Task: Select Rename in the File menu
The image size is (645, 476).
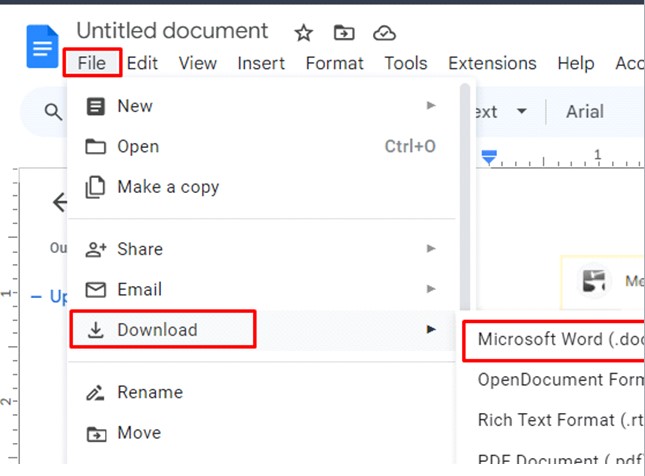Action: coord(261,392)
